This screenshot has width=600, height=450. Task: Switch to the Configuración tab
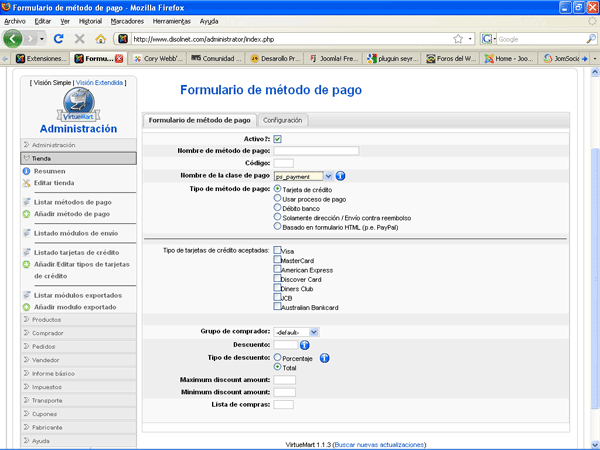click(x=282, y=120)
